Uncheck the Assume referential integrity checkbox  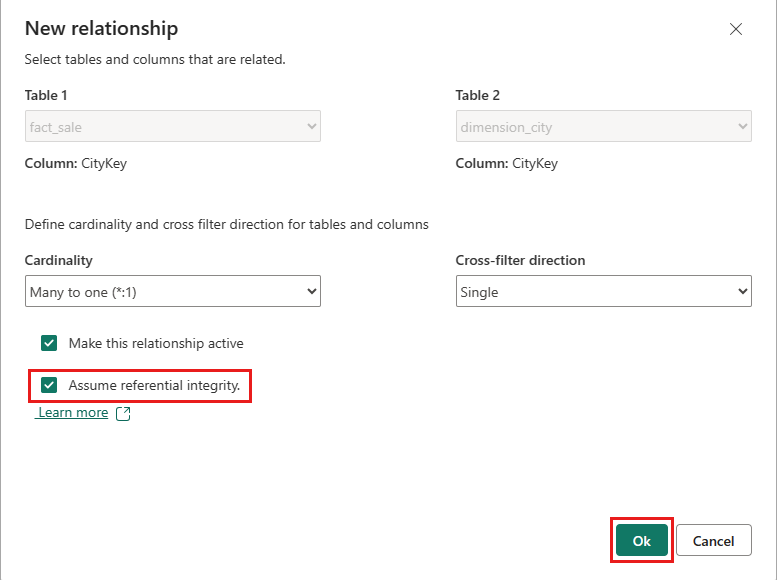click(49, 385)
